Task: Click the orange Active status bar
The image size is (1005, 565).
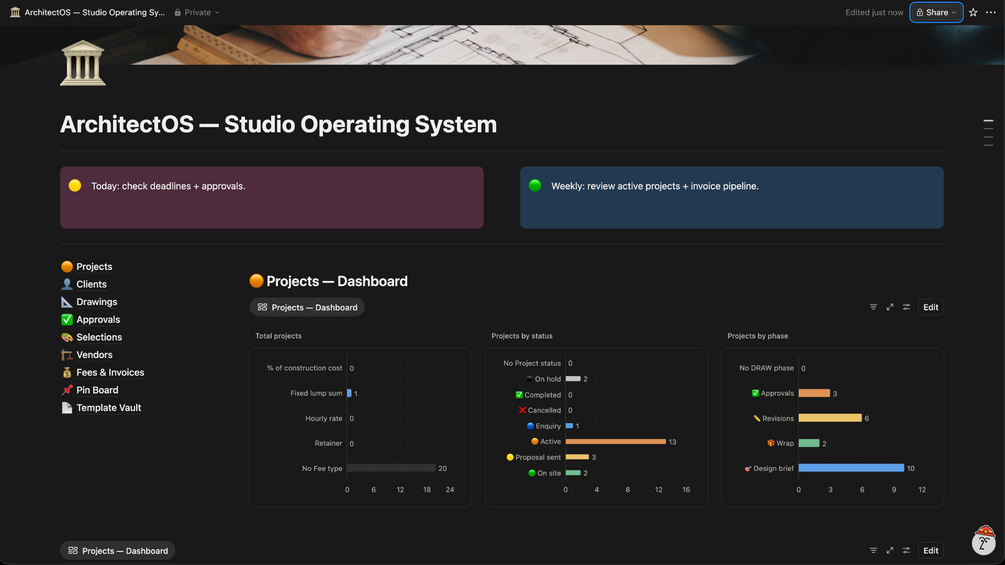Action: coord(615,441)
